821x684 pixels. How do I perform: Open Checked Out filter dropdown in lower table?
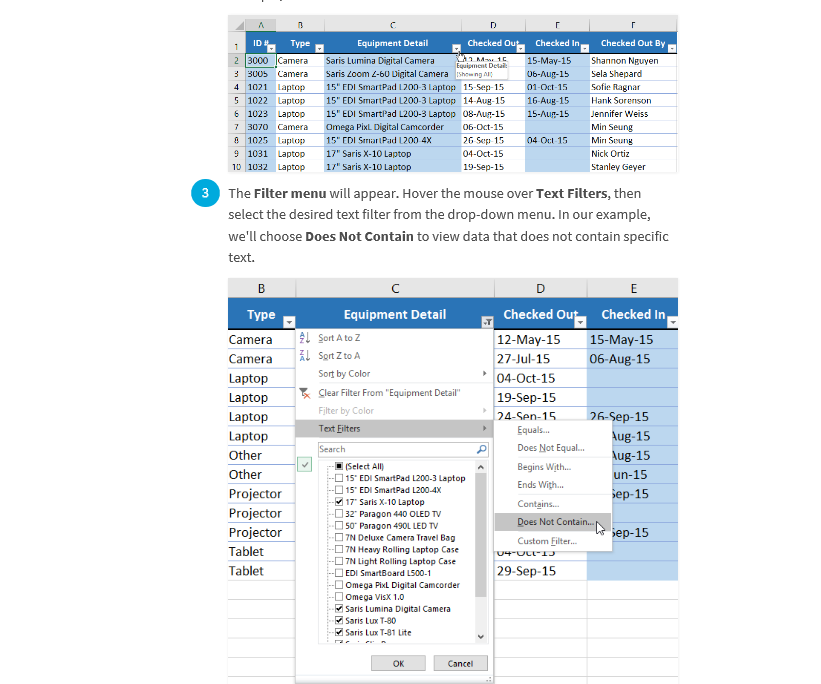tap(580, 322)
